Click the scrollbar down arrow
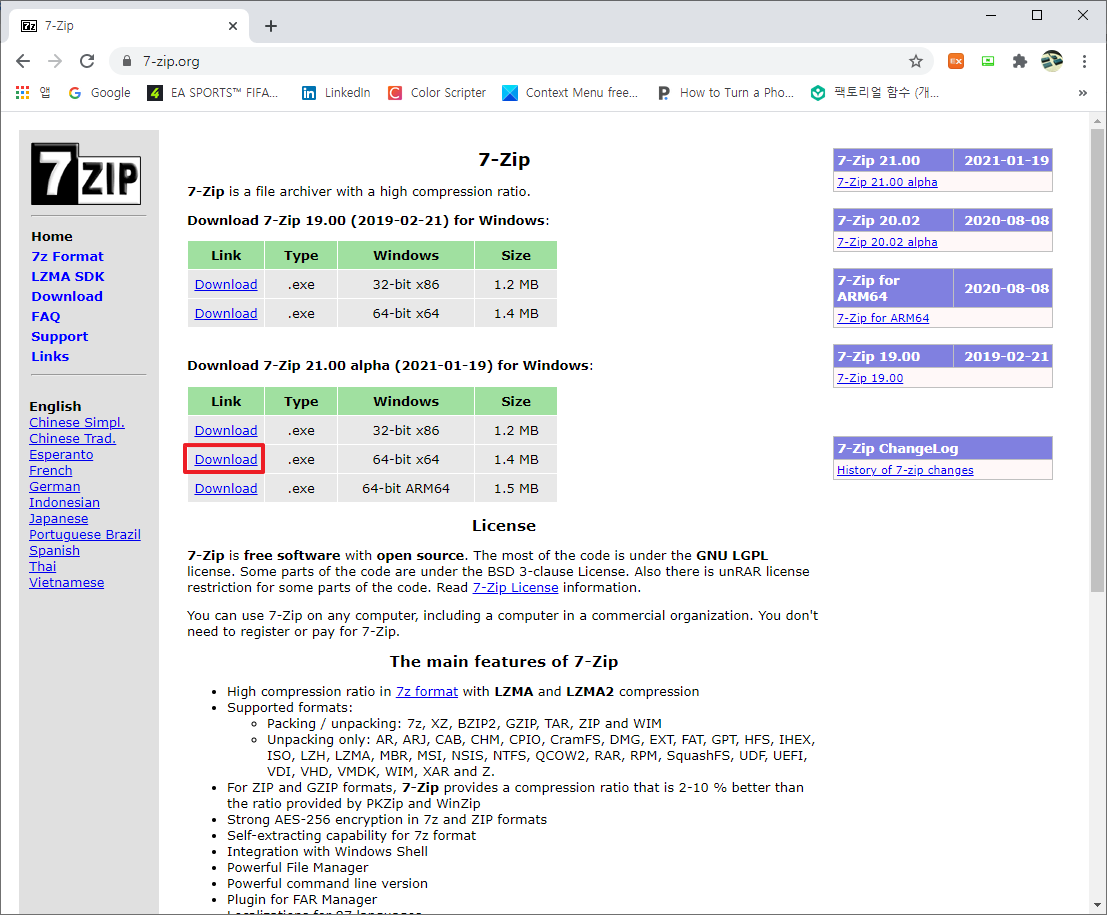The image size is (1107, 915). (x=1097, y=904)
